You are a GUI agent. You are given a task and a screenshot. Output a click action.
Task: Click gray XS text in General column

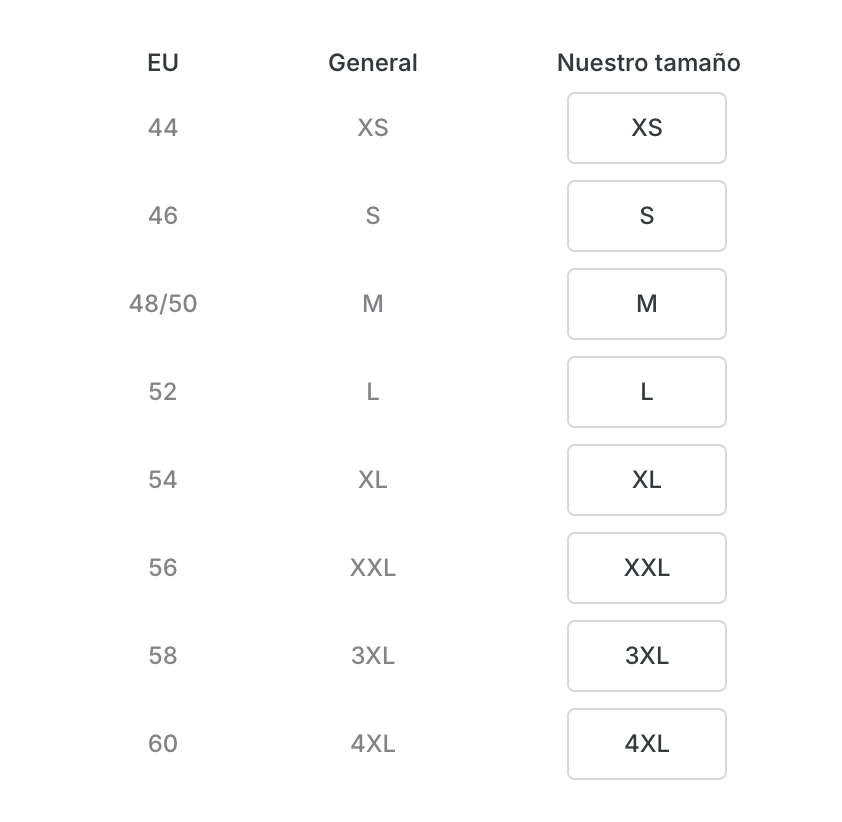[373, 128]
